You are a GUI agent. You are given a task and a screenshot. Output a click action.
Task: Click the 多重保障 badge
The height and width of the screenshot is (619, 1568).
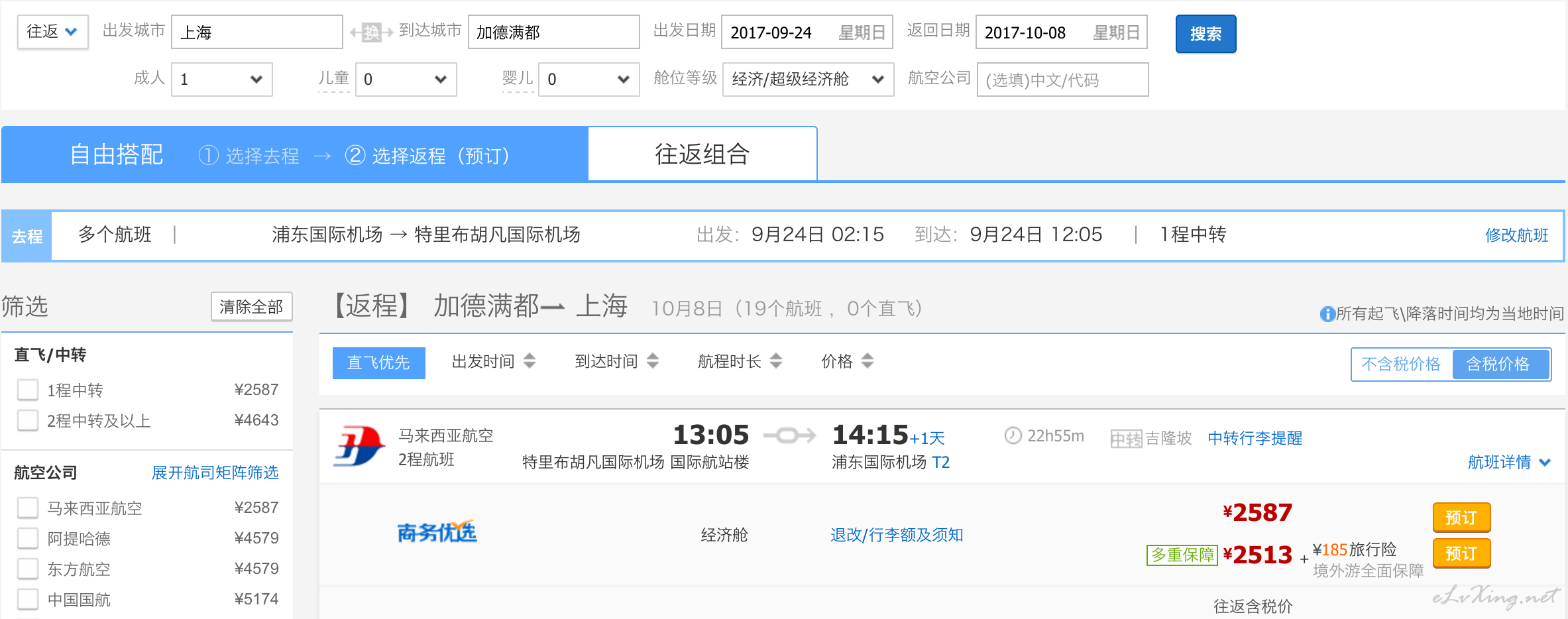(1182, 555)
